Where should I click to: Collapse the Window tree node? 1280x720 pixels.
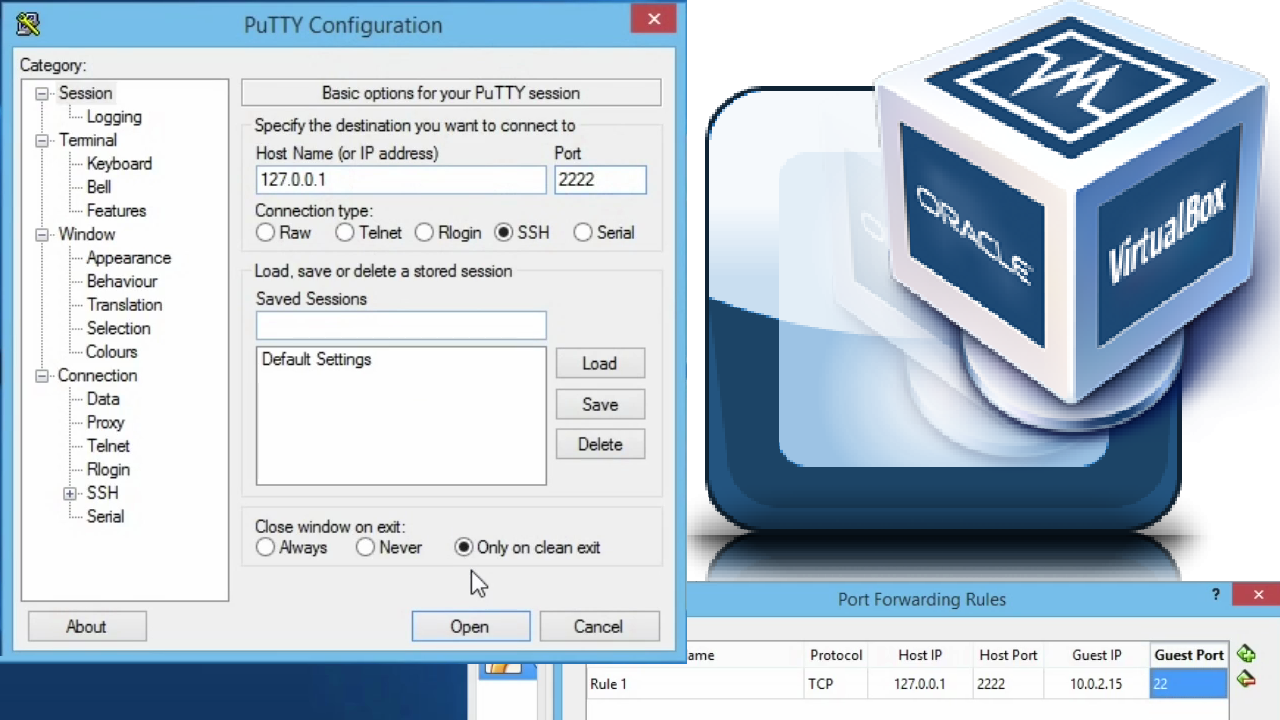point(42,234)
